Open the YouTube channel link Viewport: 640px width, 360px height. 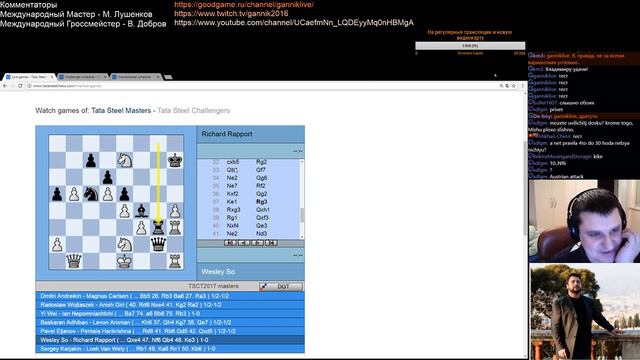pyautogui.click(x=294, y=22)
